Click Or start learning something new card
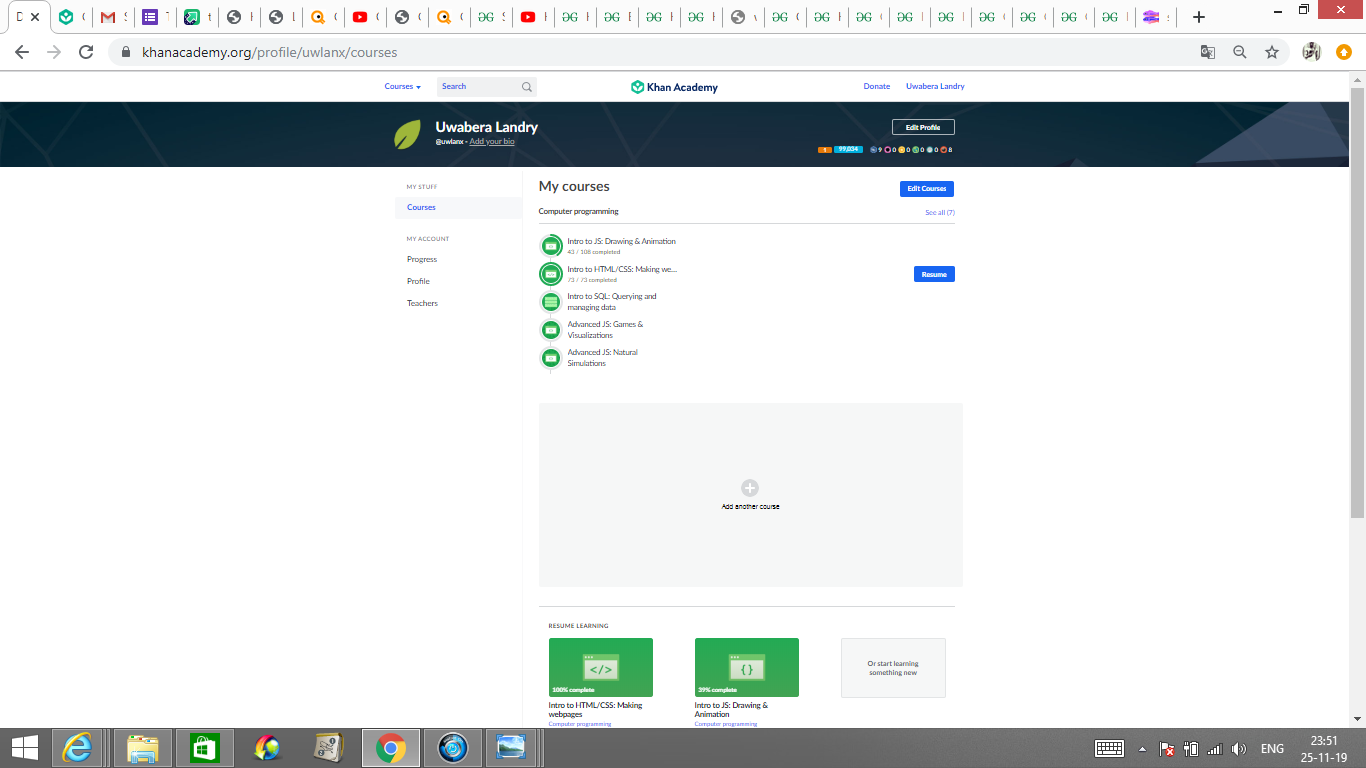 point(893,668)
